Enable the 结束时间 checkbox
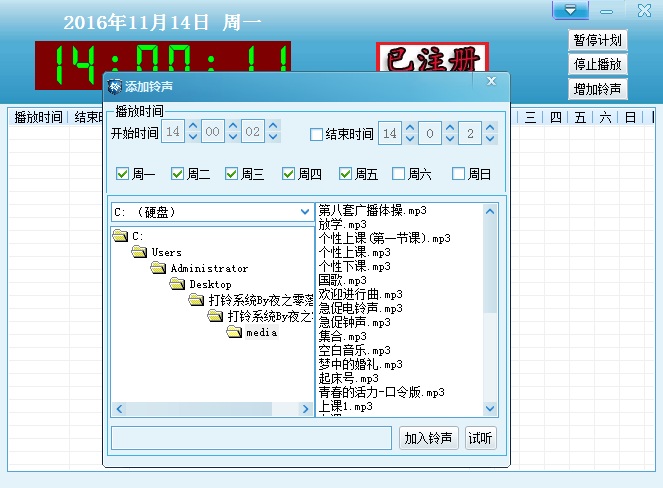Viewport: 663px width, 488px height. click(317, 134)
